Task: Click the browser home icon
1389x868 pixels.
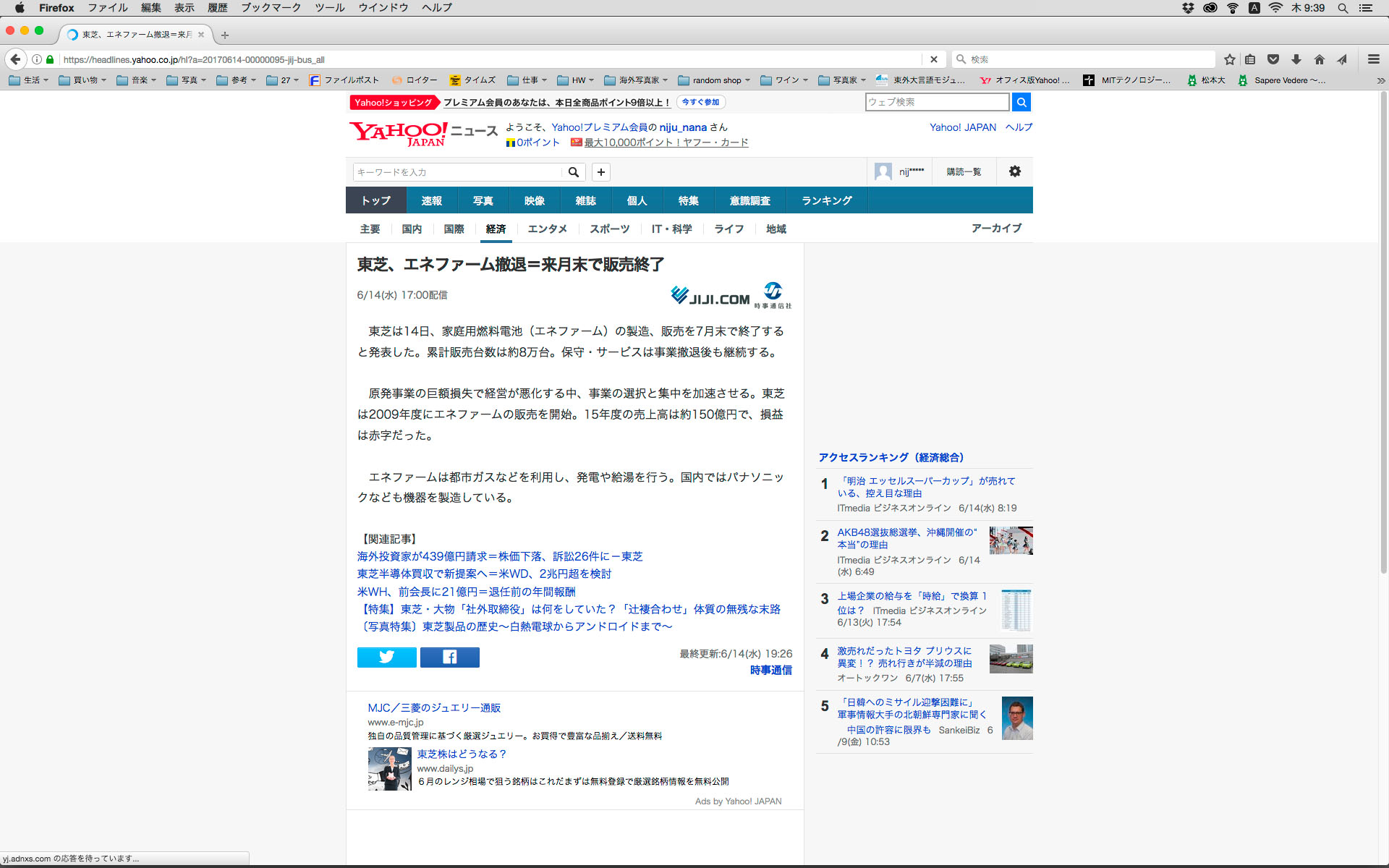Action: (x=1320, y=59)
